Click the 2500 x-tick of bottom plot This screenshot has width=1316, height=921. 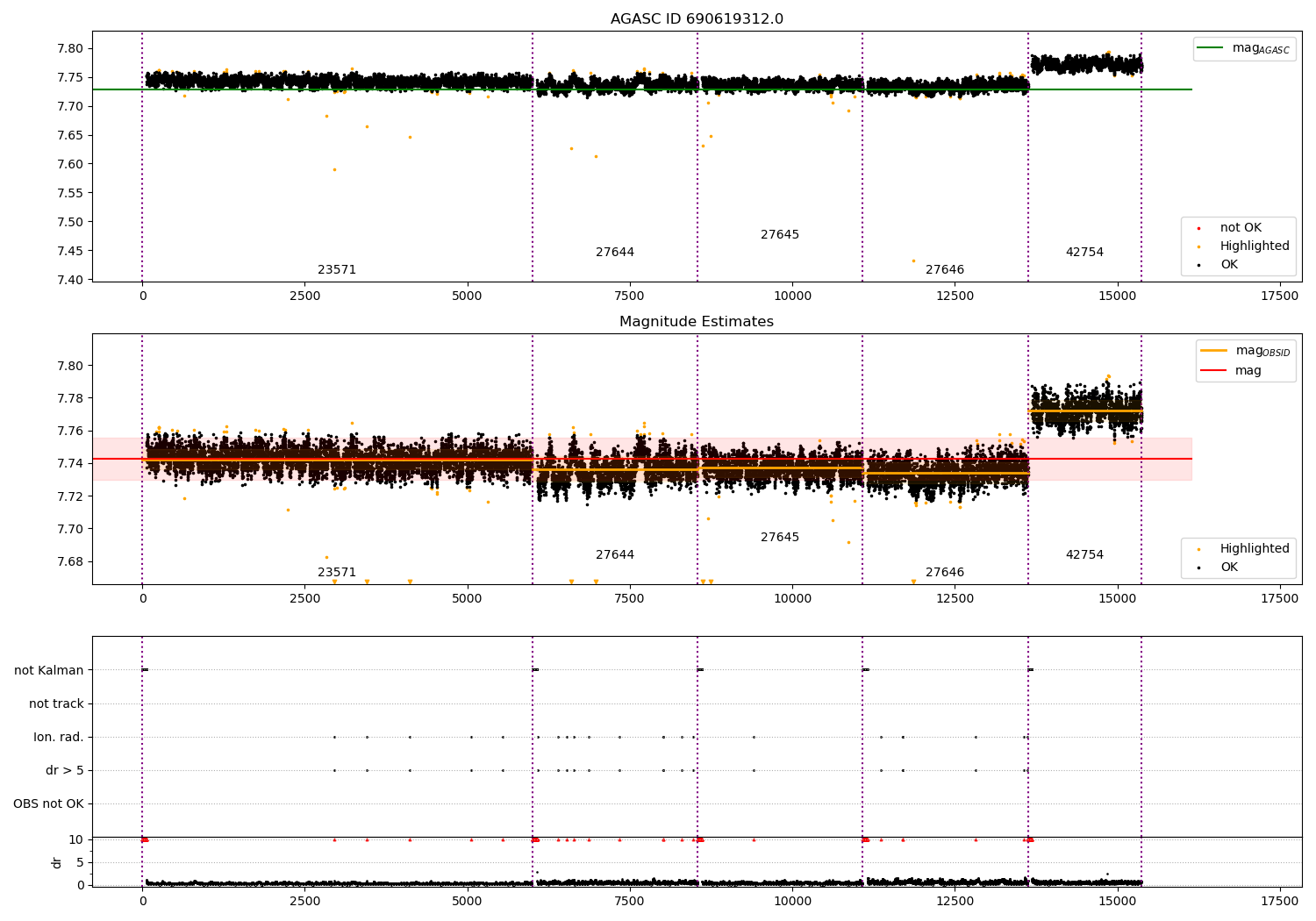pyautogui.click(x=304, y=902)
